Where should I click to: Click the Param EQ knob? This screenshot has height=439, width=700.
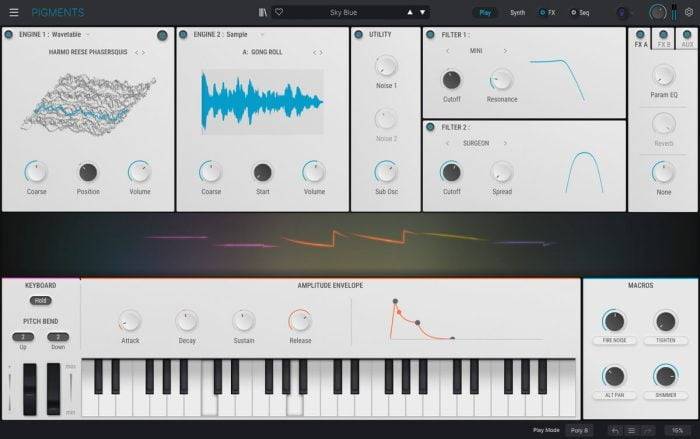[663, 76]
